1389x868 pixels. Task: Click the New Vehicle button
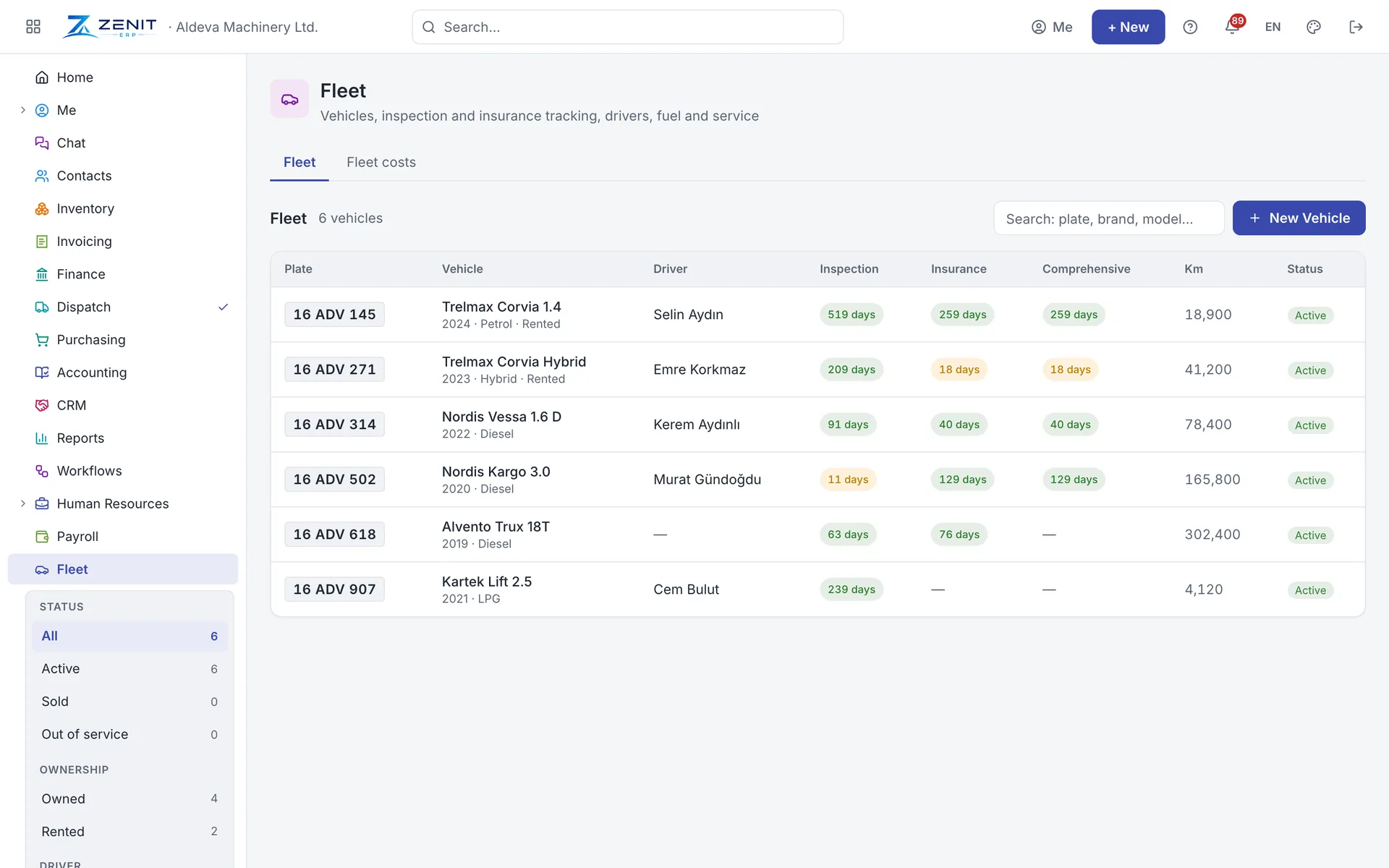point(1299,218)
